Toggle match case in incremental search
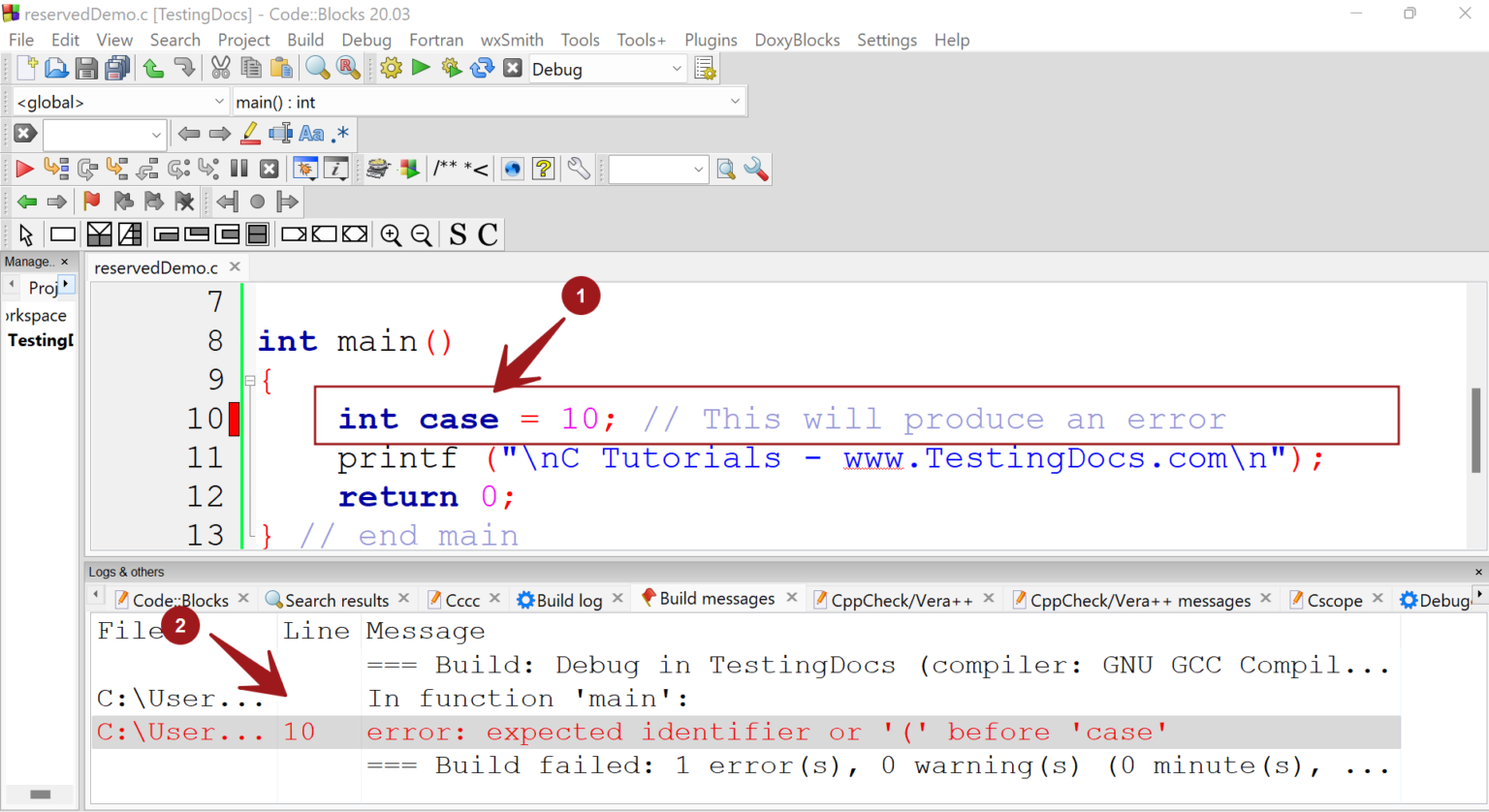Image resolution: width=1489 pixels, height=812 pixels. pyautogui.click(x=312, y=133)
